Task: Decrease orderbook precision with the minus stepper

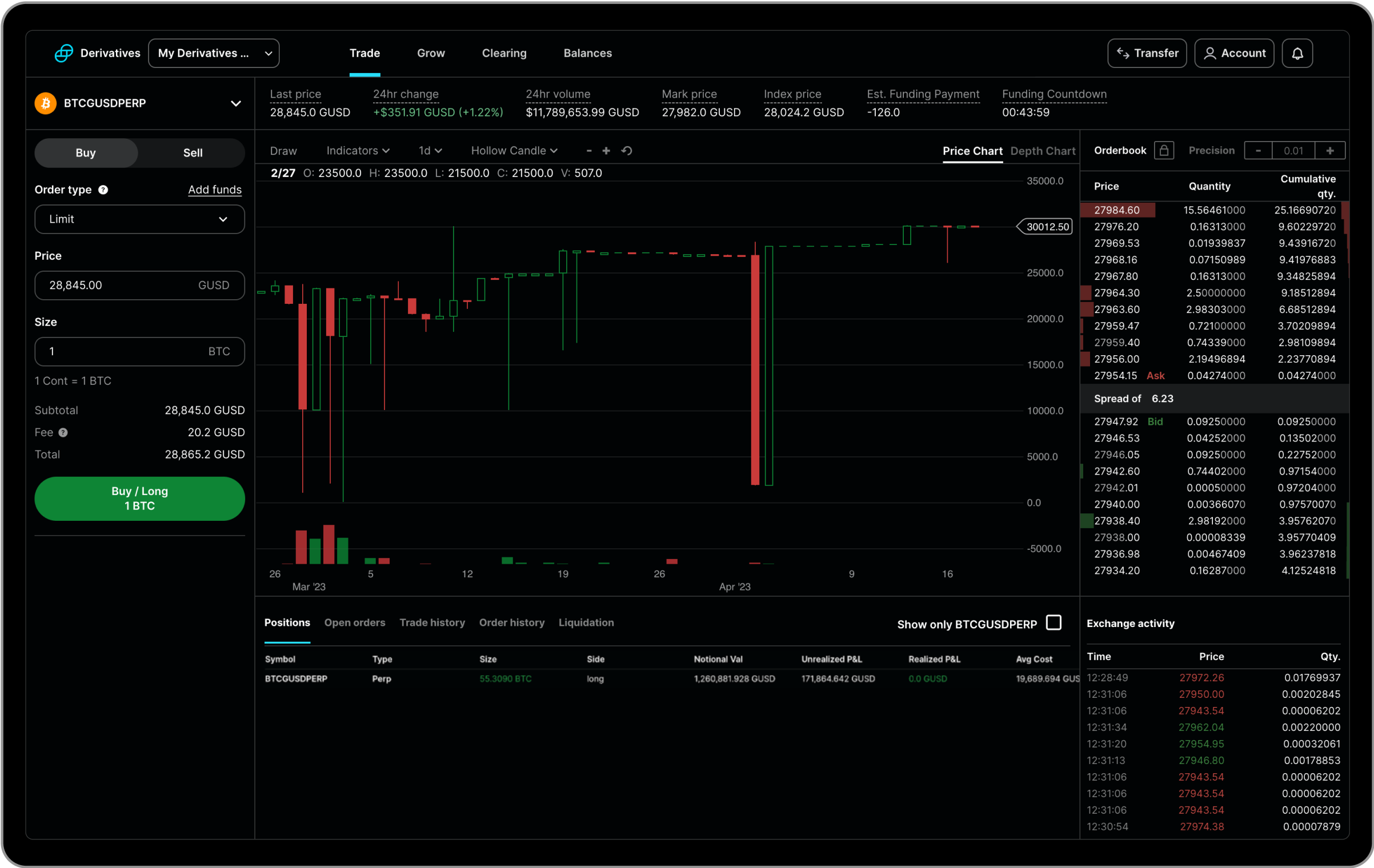Action: click(1258, 150)
